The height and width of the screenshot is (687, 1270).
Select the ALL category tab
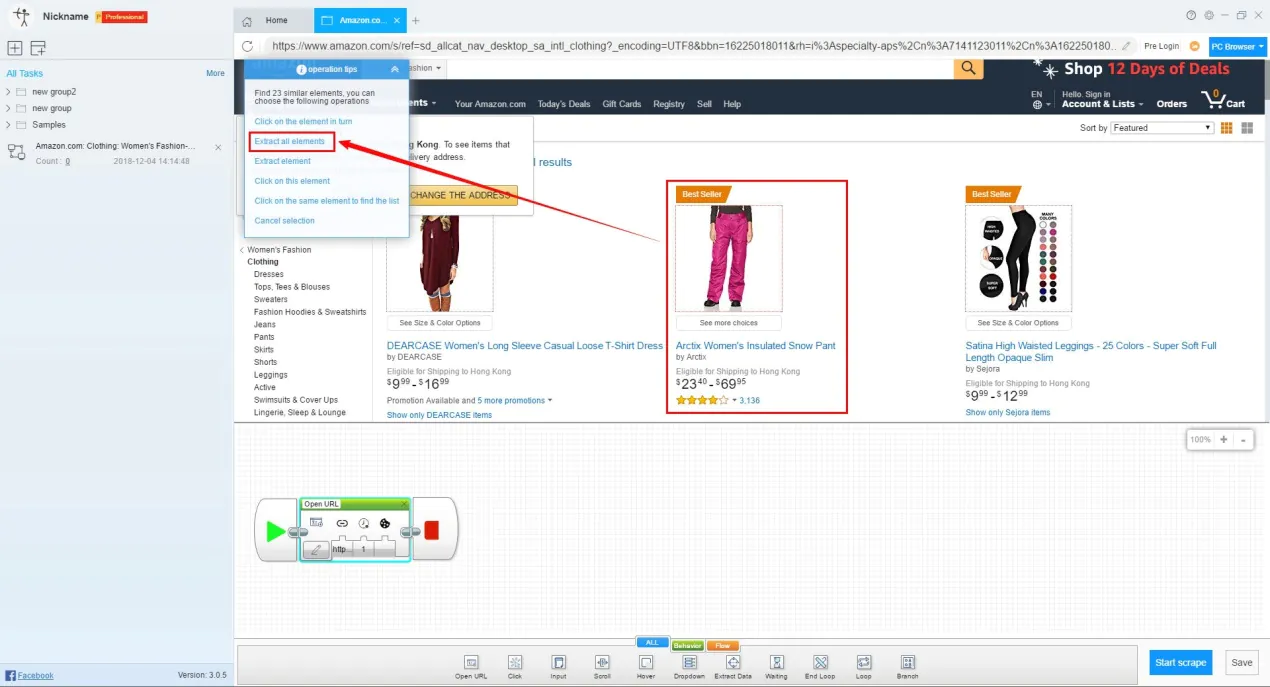(651, 642)
